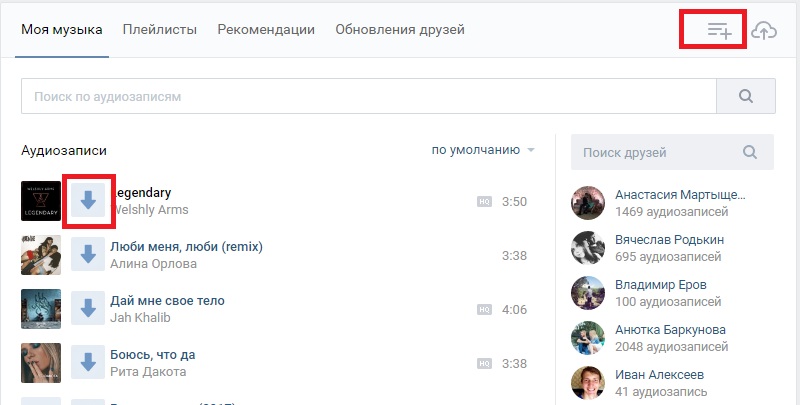
Task: Download the Legendary track
Action: [x=88, y=200]
